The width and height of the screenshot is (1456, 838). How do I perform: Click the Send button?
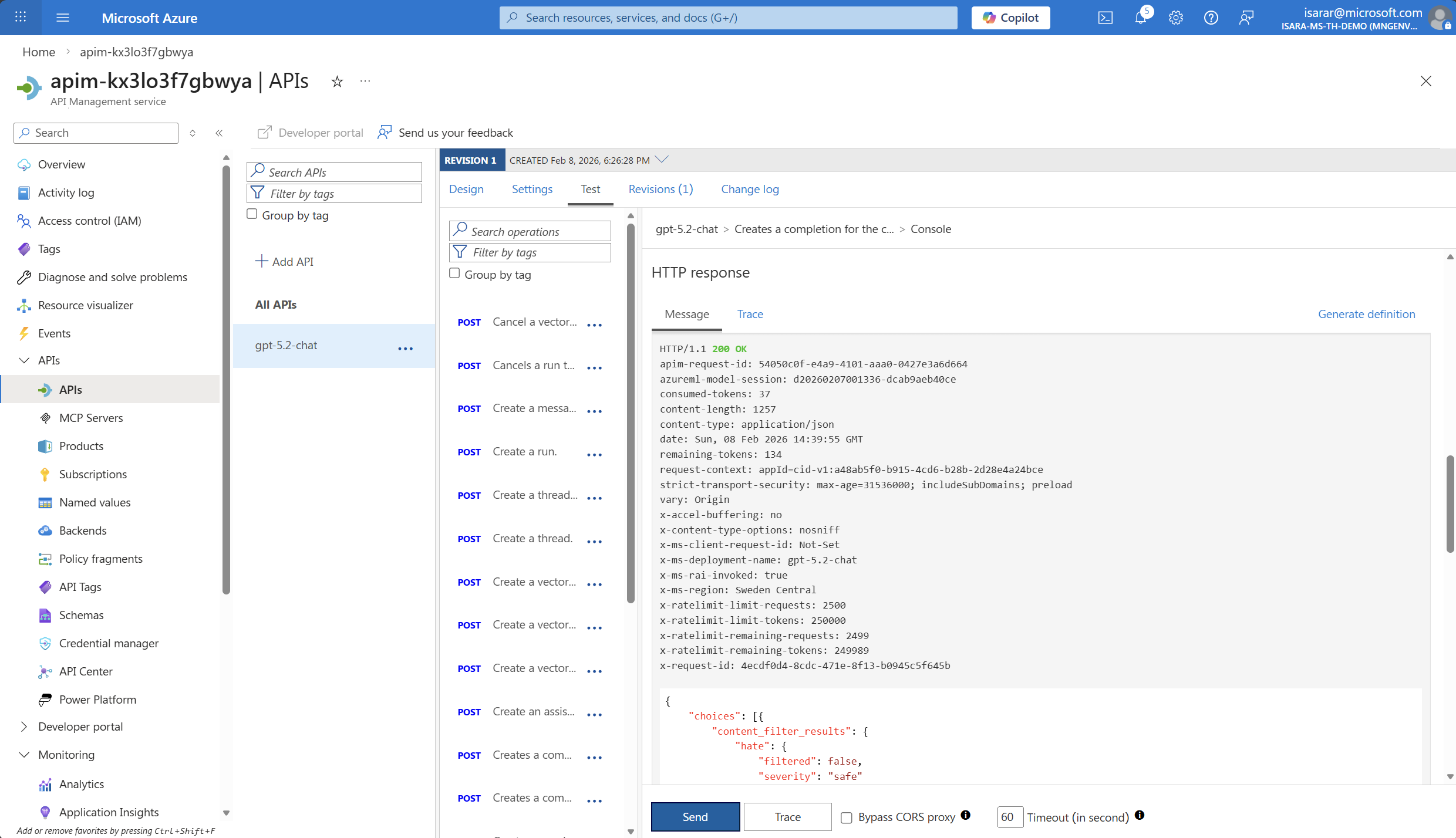click(695, 817)
